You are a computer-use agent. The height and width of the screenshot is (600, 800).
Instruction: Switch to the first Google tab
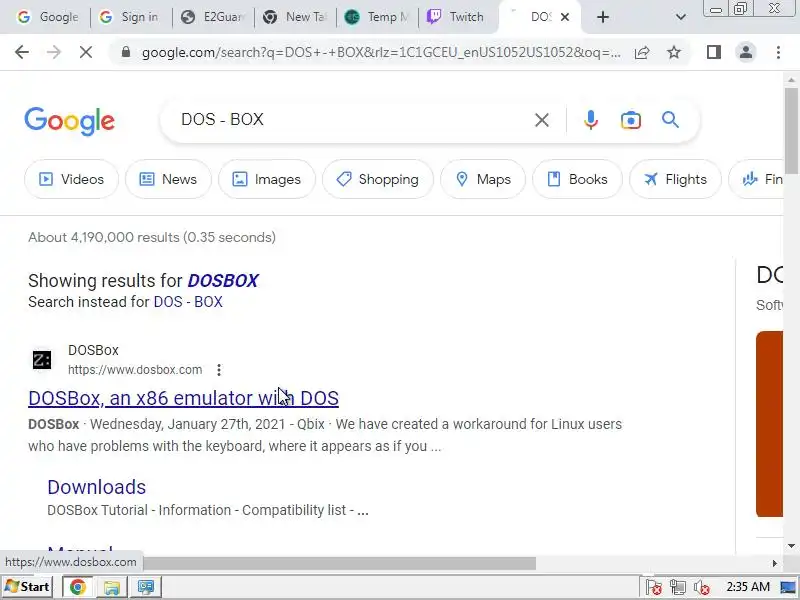[48, 17]
